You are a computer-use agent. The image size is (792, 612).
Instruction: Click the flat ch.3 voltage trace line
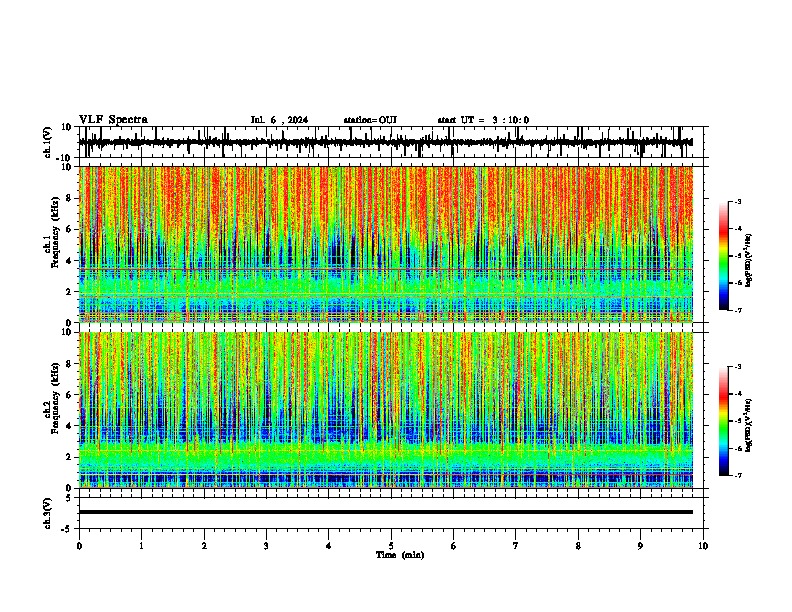[386, 512]
